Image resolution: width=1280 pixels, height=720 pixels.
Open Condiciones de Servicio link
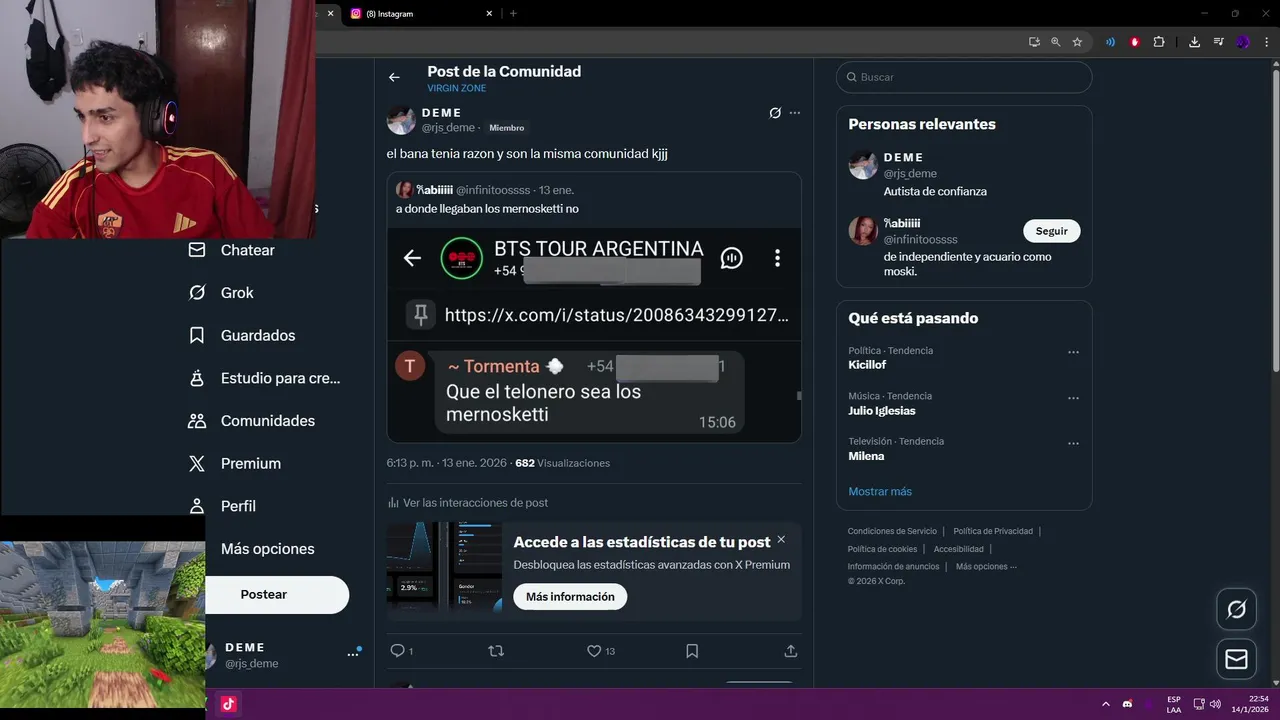tap(892, 532)
